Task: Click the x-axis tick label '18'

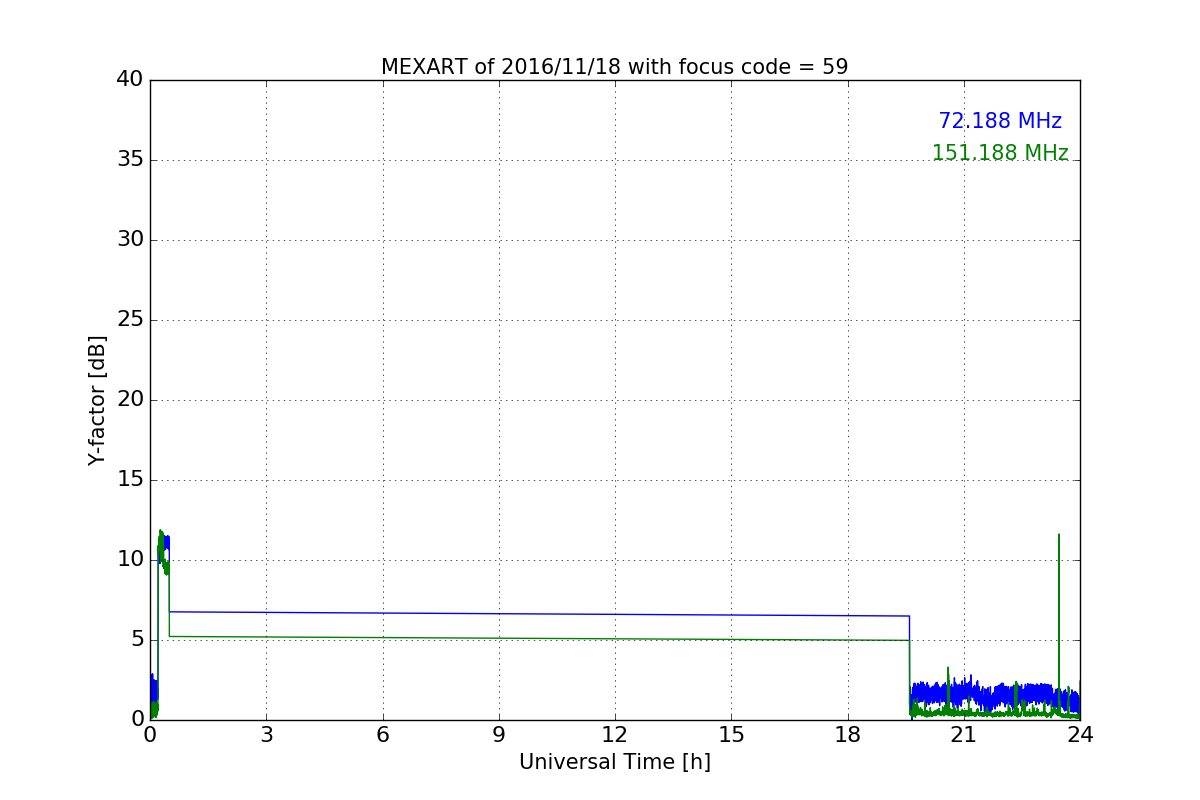Action: [x=847, y=735]
